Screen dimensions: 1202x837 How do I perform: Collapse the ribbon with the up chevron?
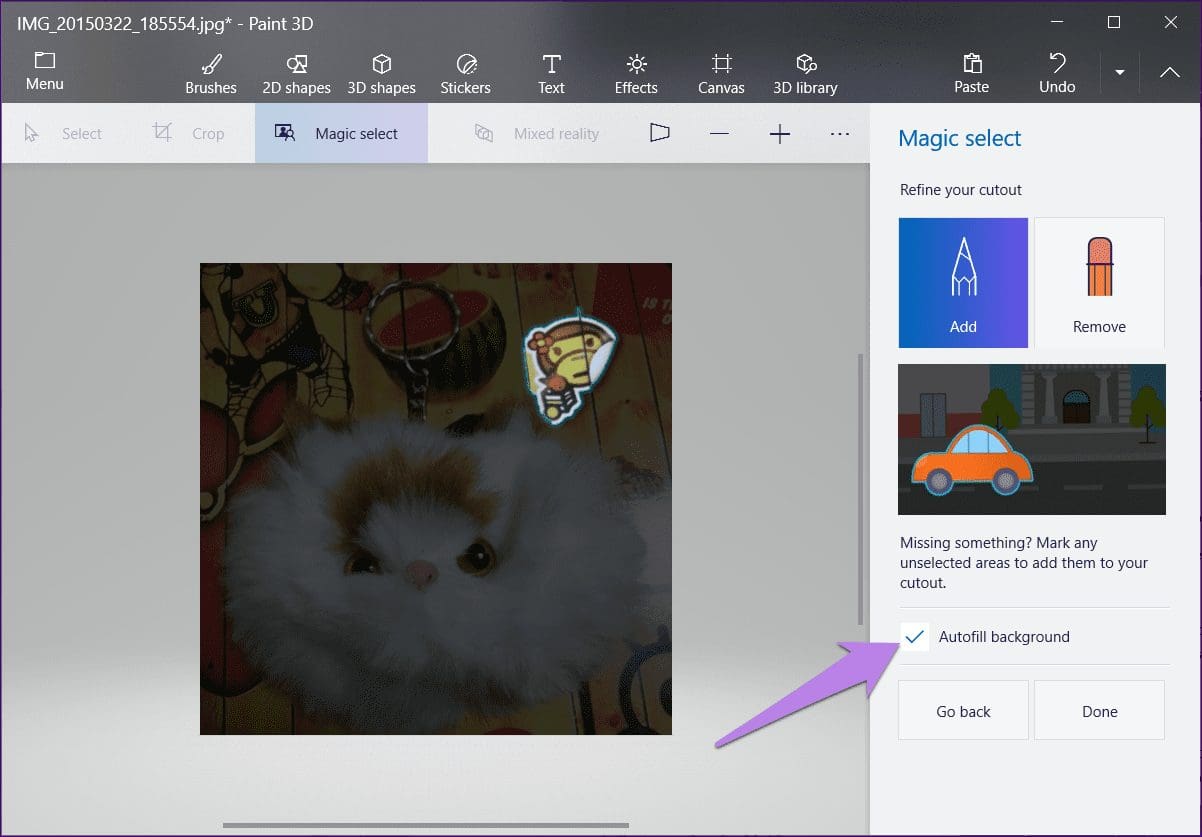[1169, 72]
